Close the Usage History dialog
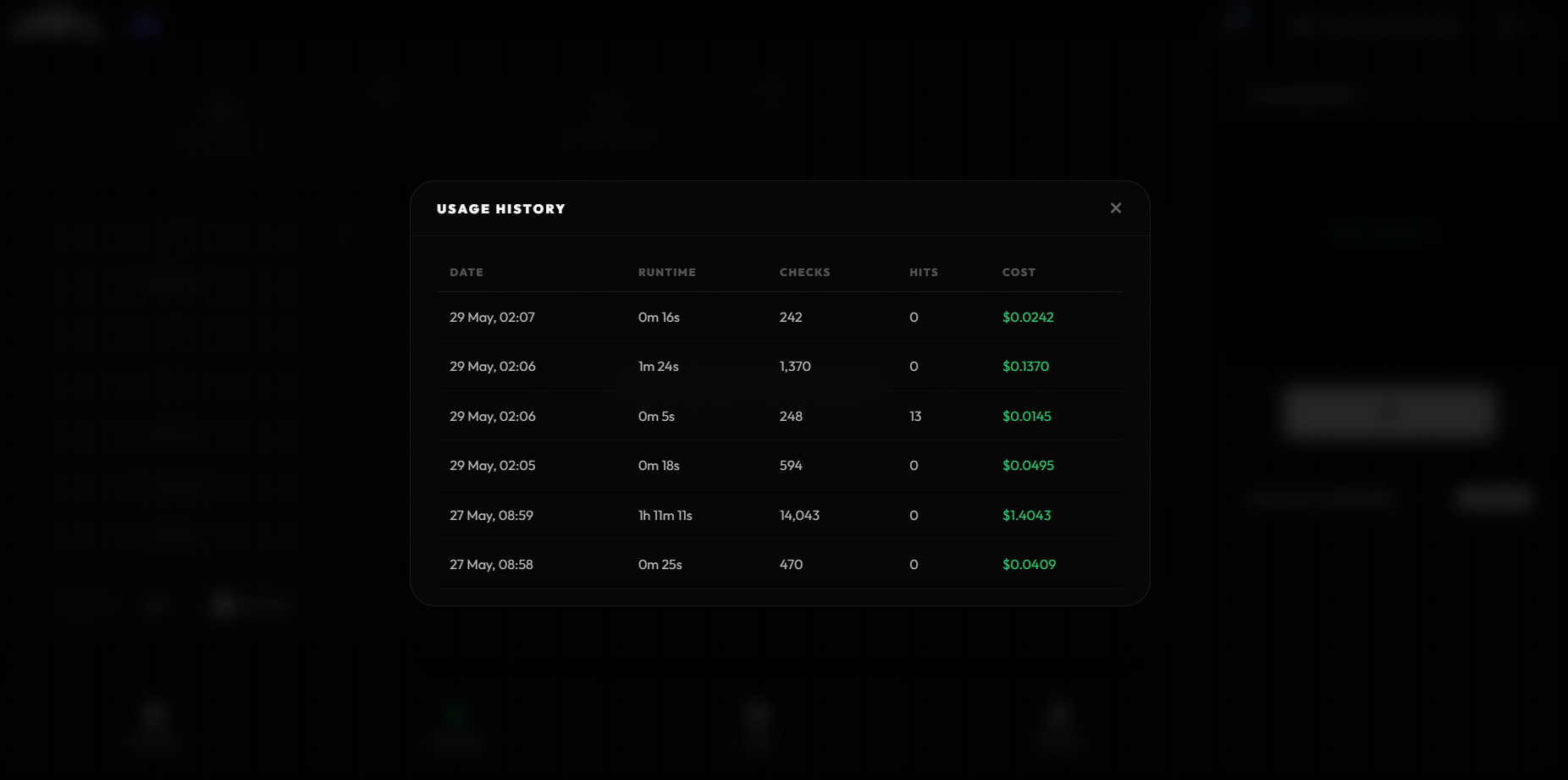 click(x=1116, y=208)
